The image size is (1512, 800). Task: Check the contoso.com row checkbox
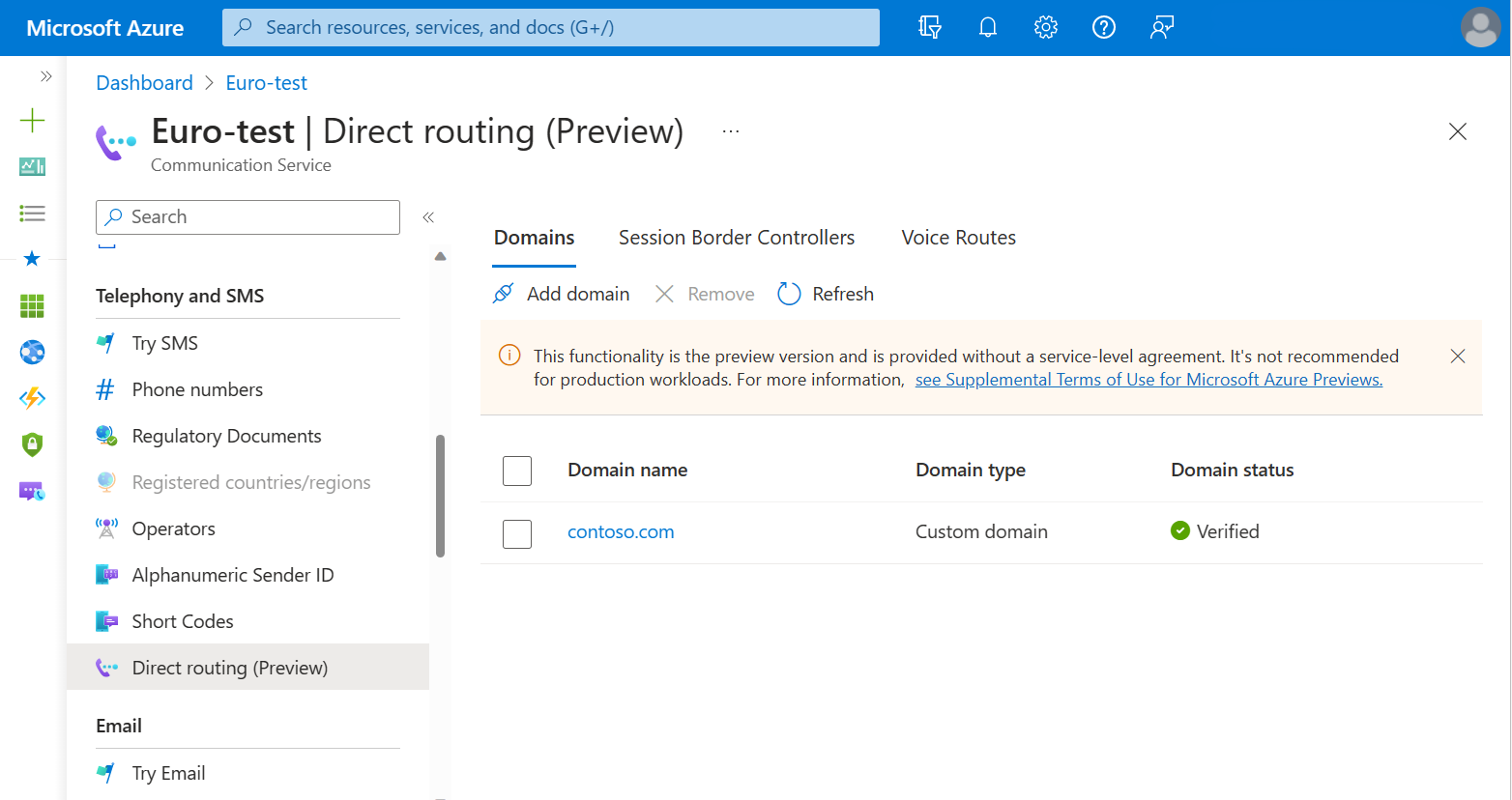[x=517, y=533]
